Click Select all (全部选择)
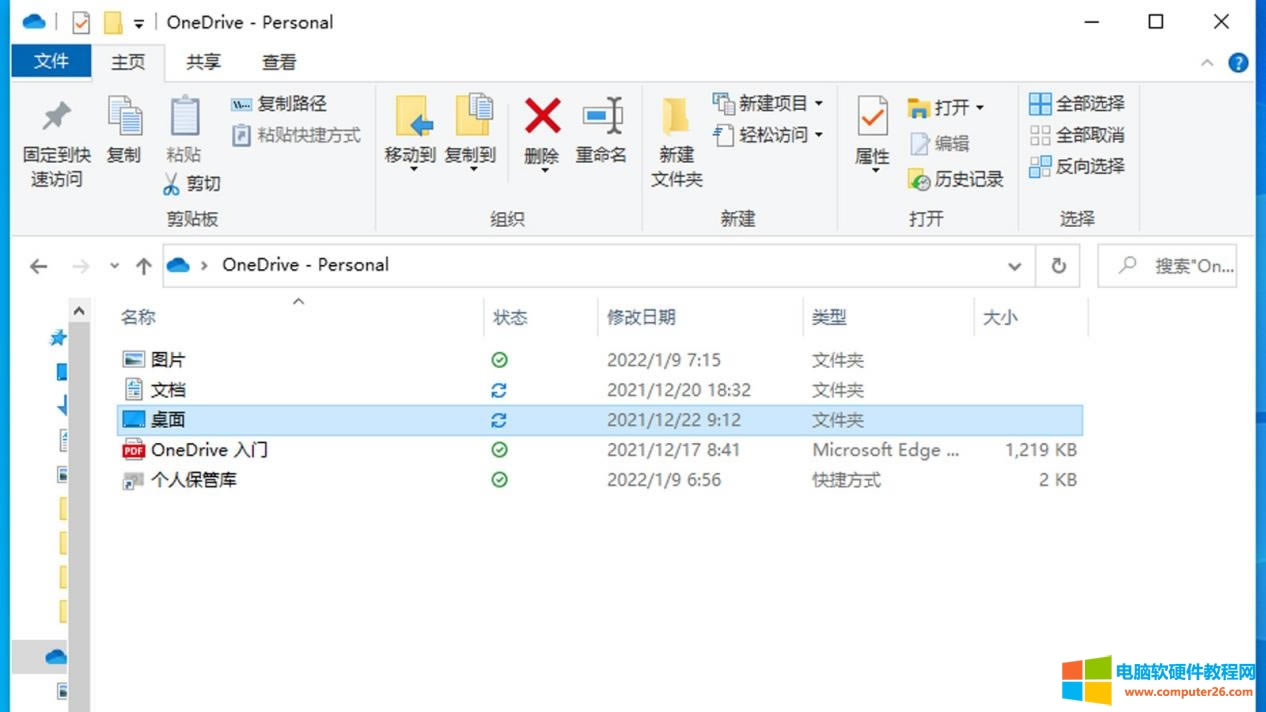This screenshot has width=1266, height=712. (x=1077, y=104)
